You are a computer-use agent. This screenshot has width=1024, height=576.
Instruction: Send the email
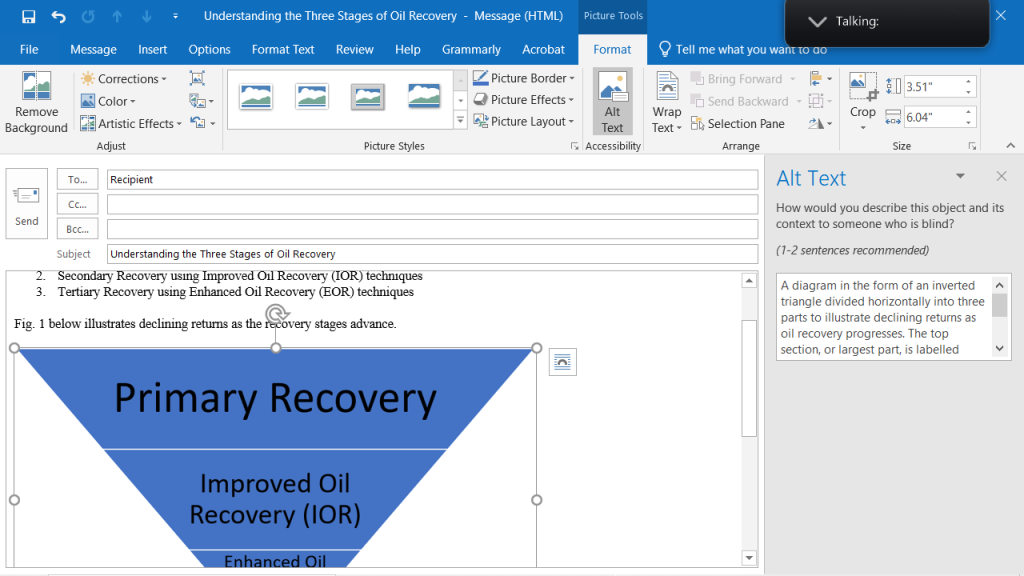coord(27,204)
